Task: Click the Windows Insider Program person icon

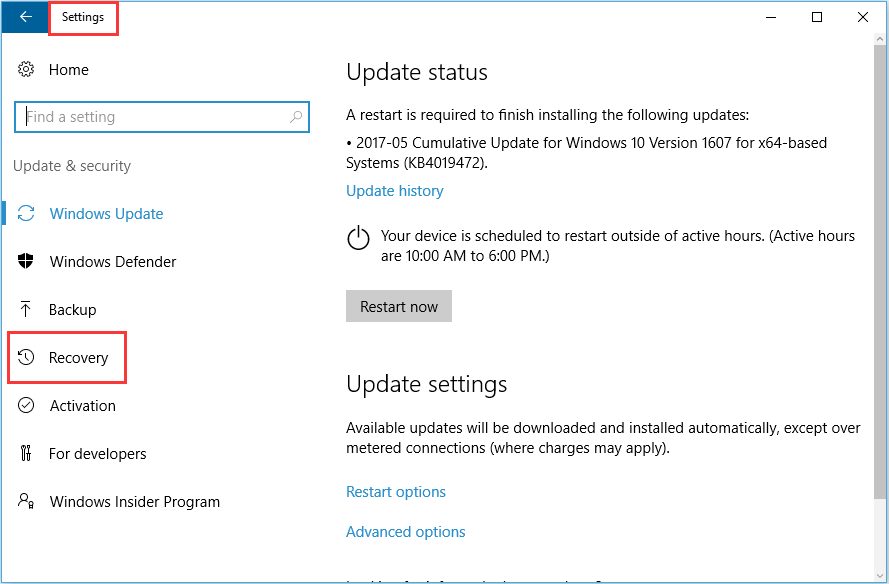Action: (x=26, y=501)
